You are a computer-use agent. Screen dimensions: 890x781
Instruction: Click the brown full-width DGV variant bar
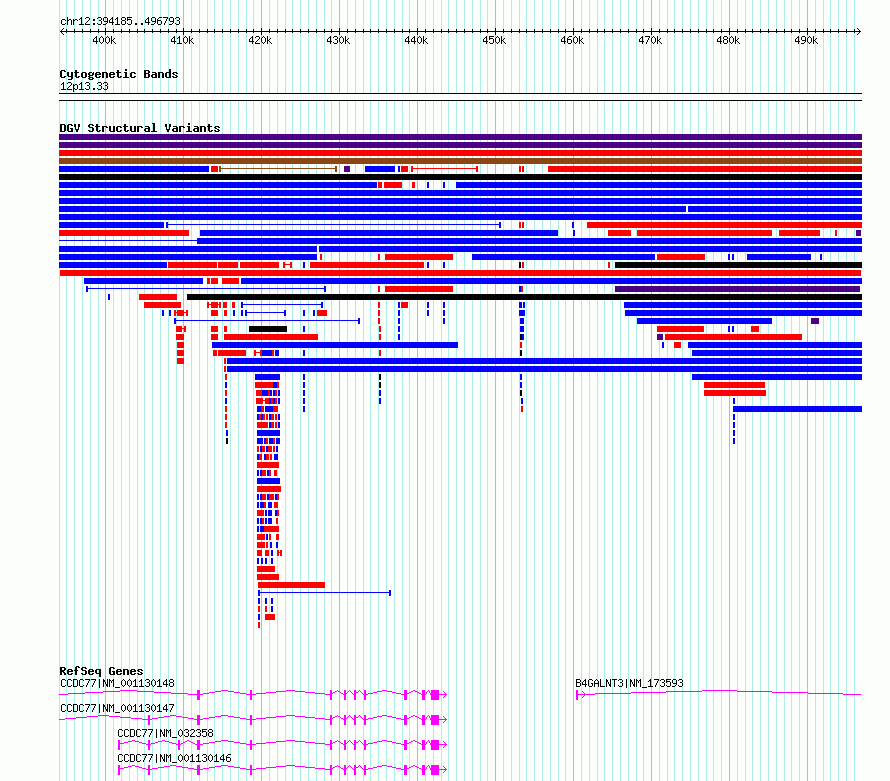[x=460, y=161]
